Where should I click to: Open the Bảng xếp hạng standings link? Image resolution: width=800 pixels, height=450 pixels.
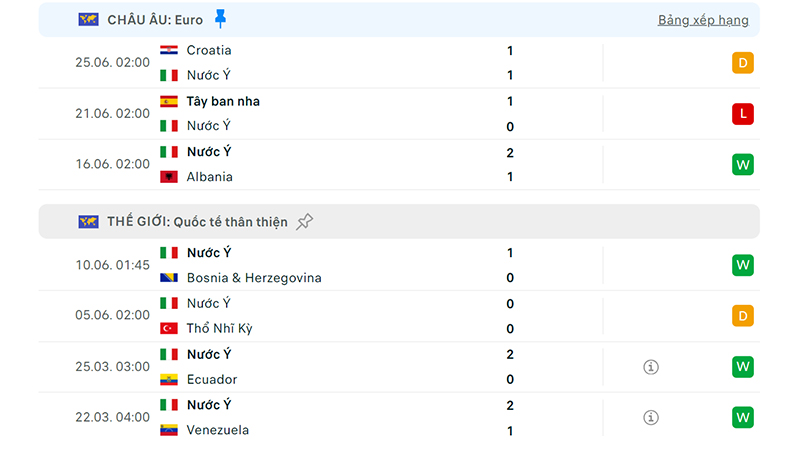(x=703, y=20)
